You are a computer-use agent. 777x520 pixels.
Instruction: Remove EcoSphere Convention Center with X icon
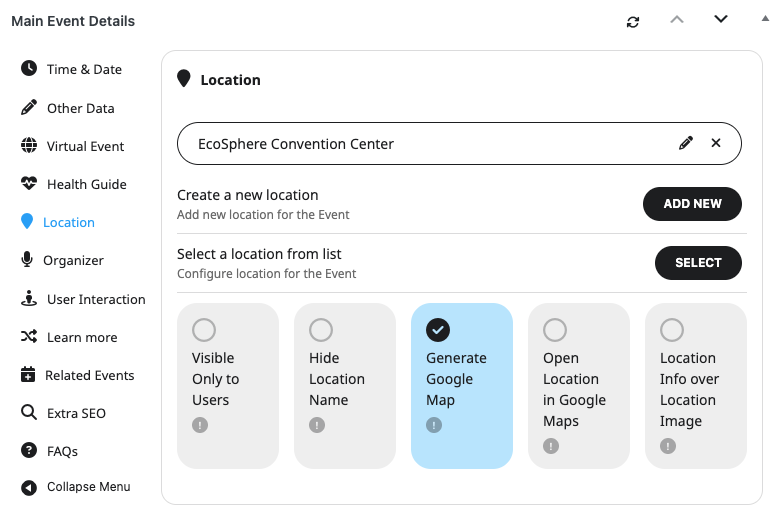[716, 143]
